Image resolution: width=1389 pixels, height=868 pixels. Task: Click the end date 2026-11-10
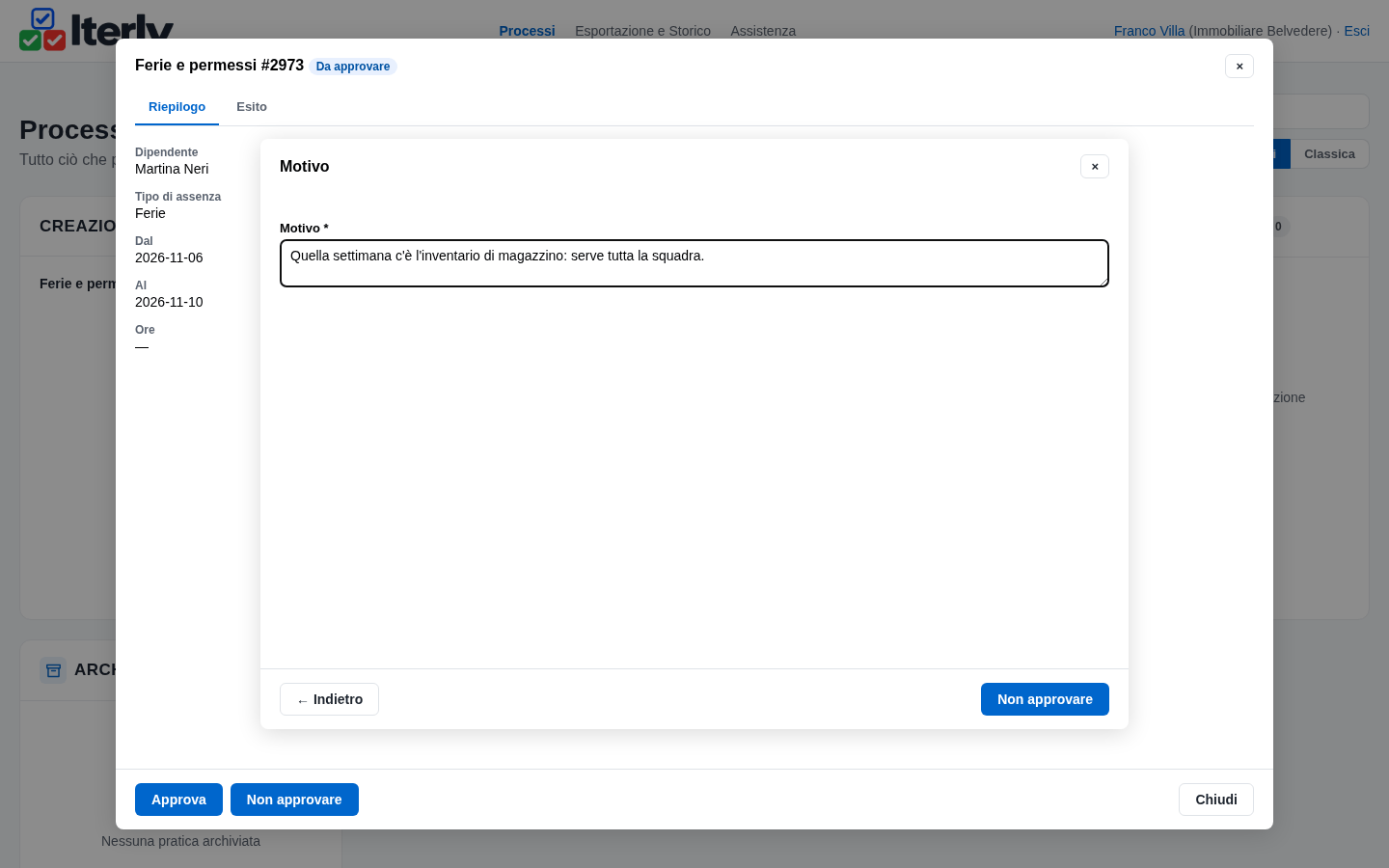tap(169, 302)
